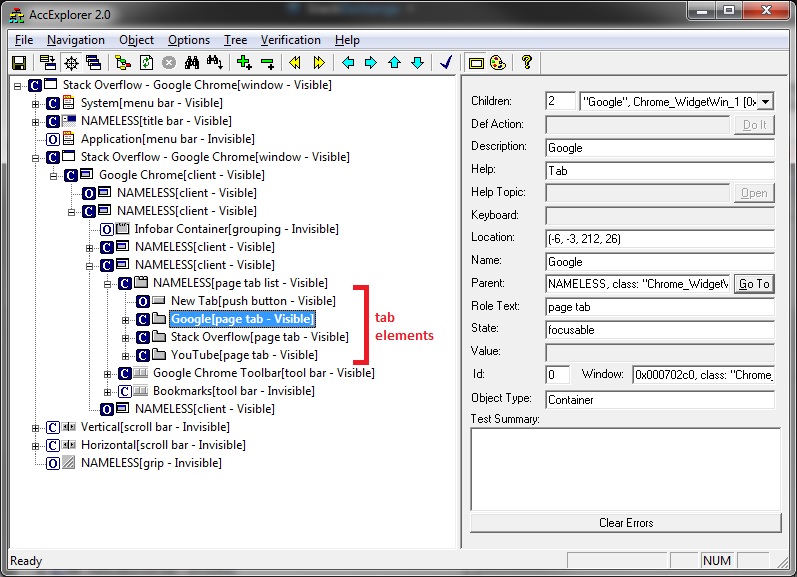Click the State field showing focusable

pyautogui.click(x=660, y=330)
